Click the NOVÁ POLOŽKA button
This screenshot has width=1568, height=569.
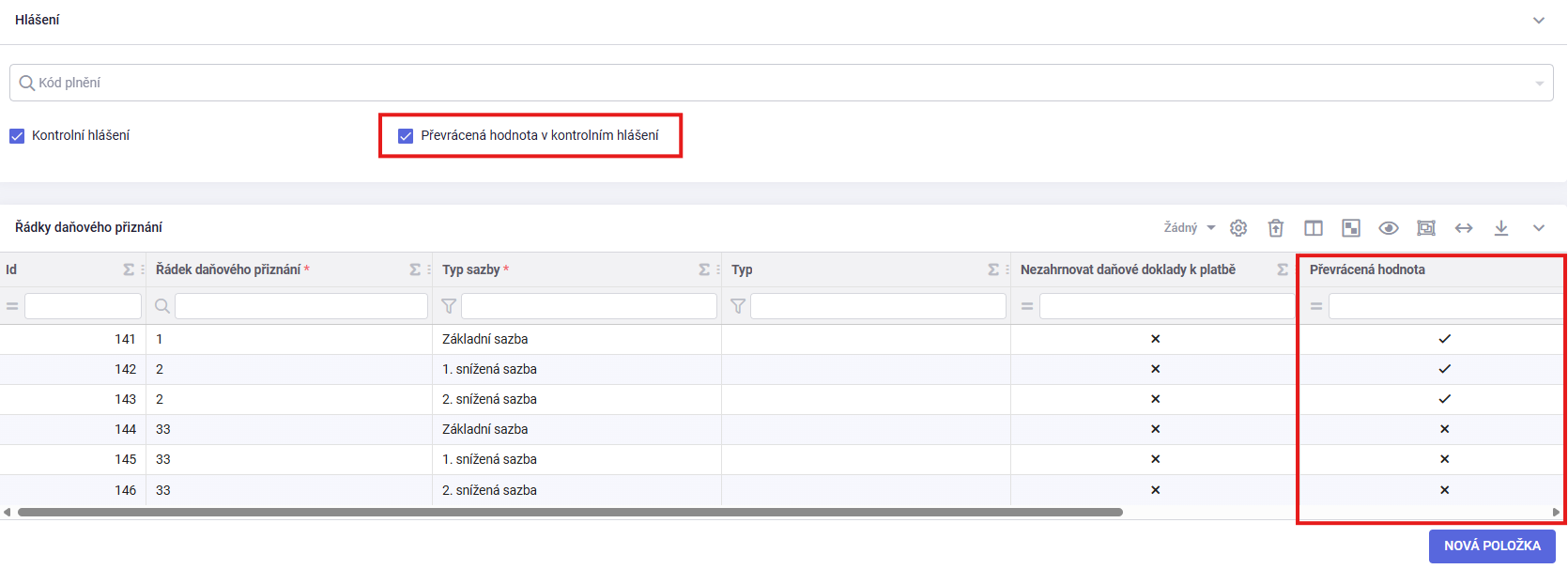tap(1492, 546)
